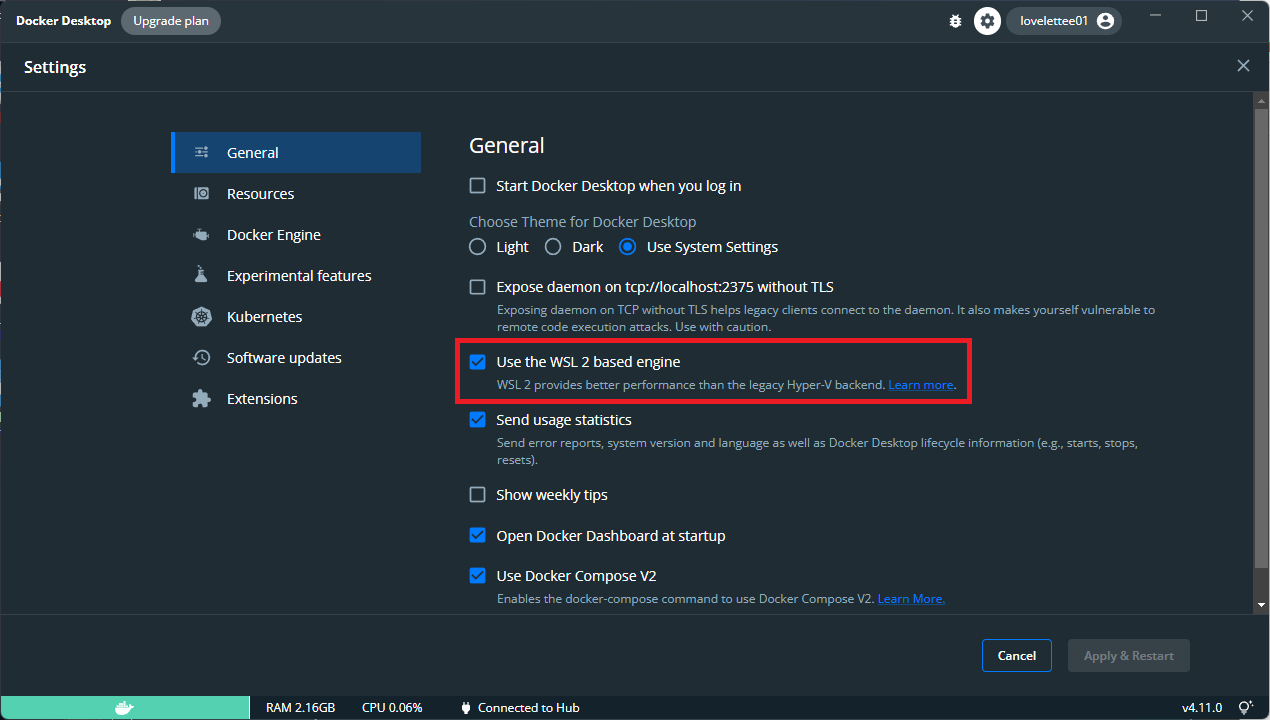Viewport: 1270px width, 720px height.
Task: Click the General sliders icon in sidebar
Action: [201, 153]
